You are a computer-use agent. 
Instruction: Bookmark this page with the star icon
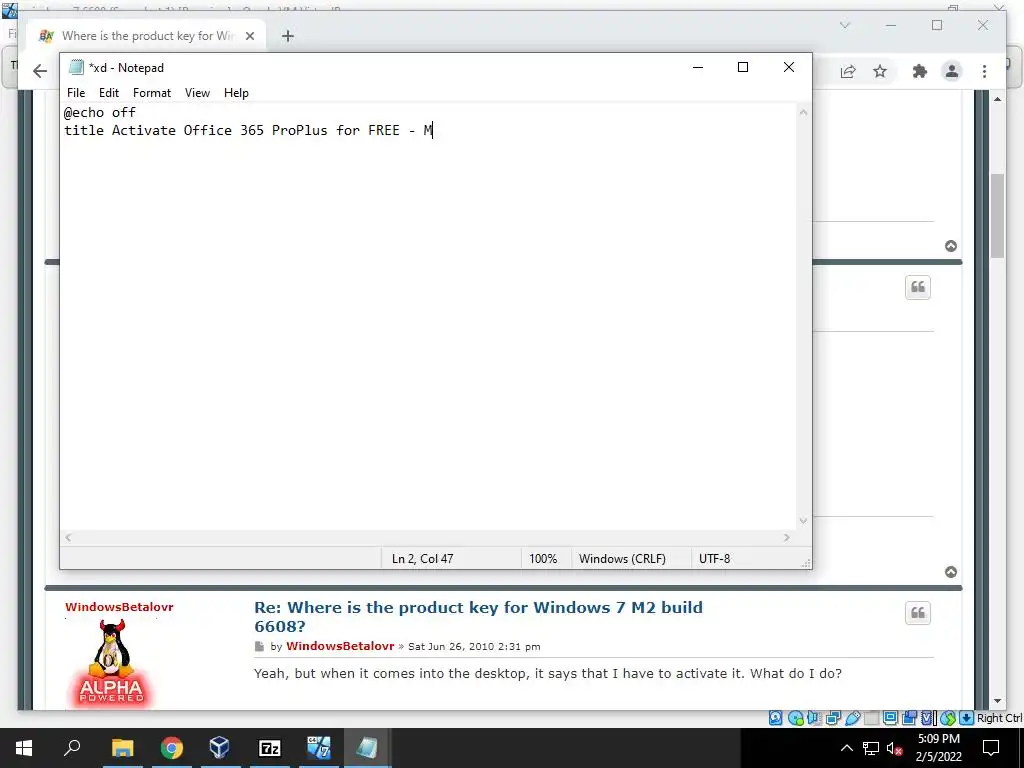[x=880, y=71]
